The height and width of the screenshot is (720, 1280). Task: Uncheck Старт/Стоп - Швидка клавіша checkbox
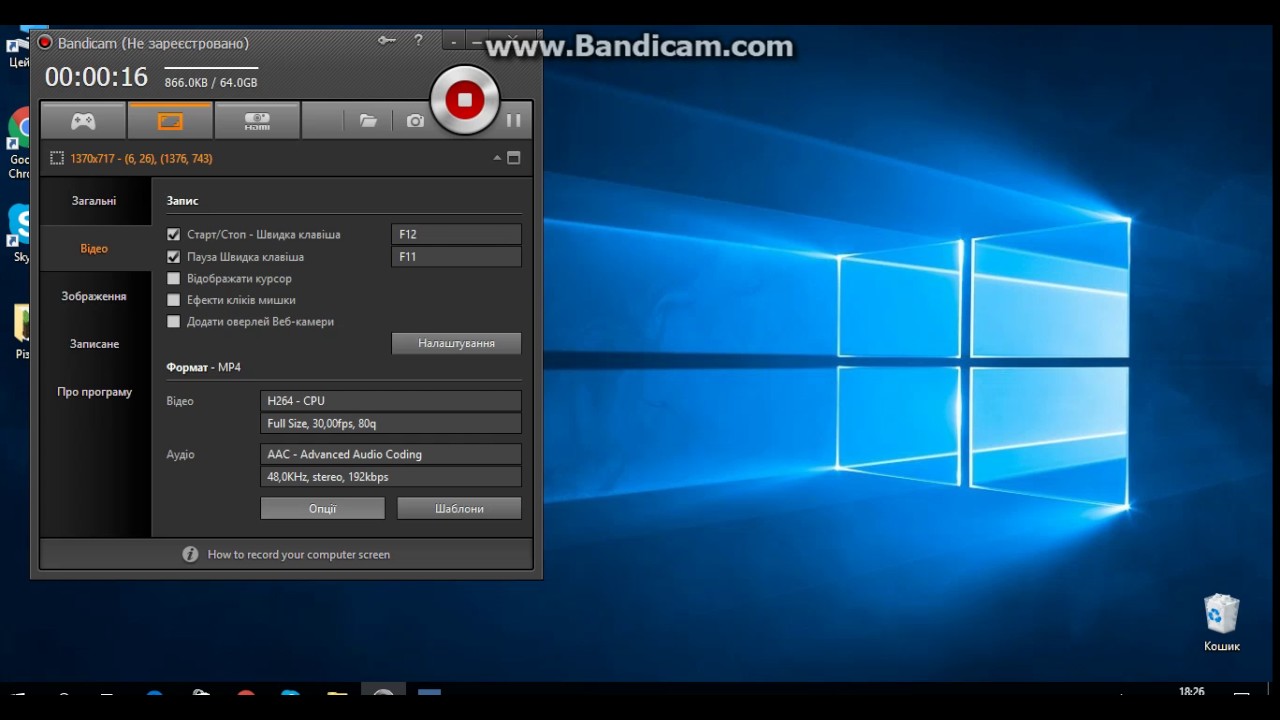(173, 235)
